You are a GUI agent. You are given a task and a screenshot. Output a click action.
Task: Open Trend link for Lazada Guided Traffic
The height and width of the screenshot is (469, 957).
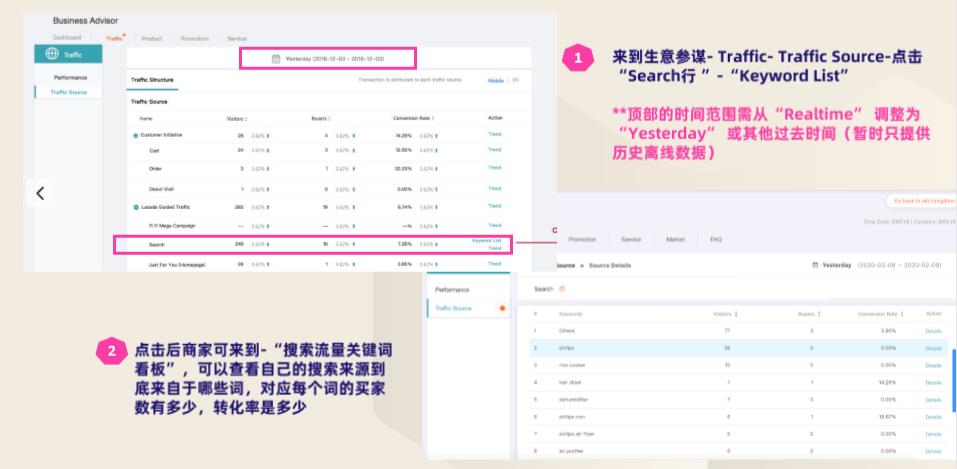tap(494, 206)
